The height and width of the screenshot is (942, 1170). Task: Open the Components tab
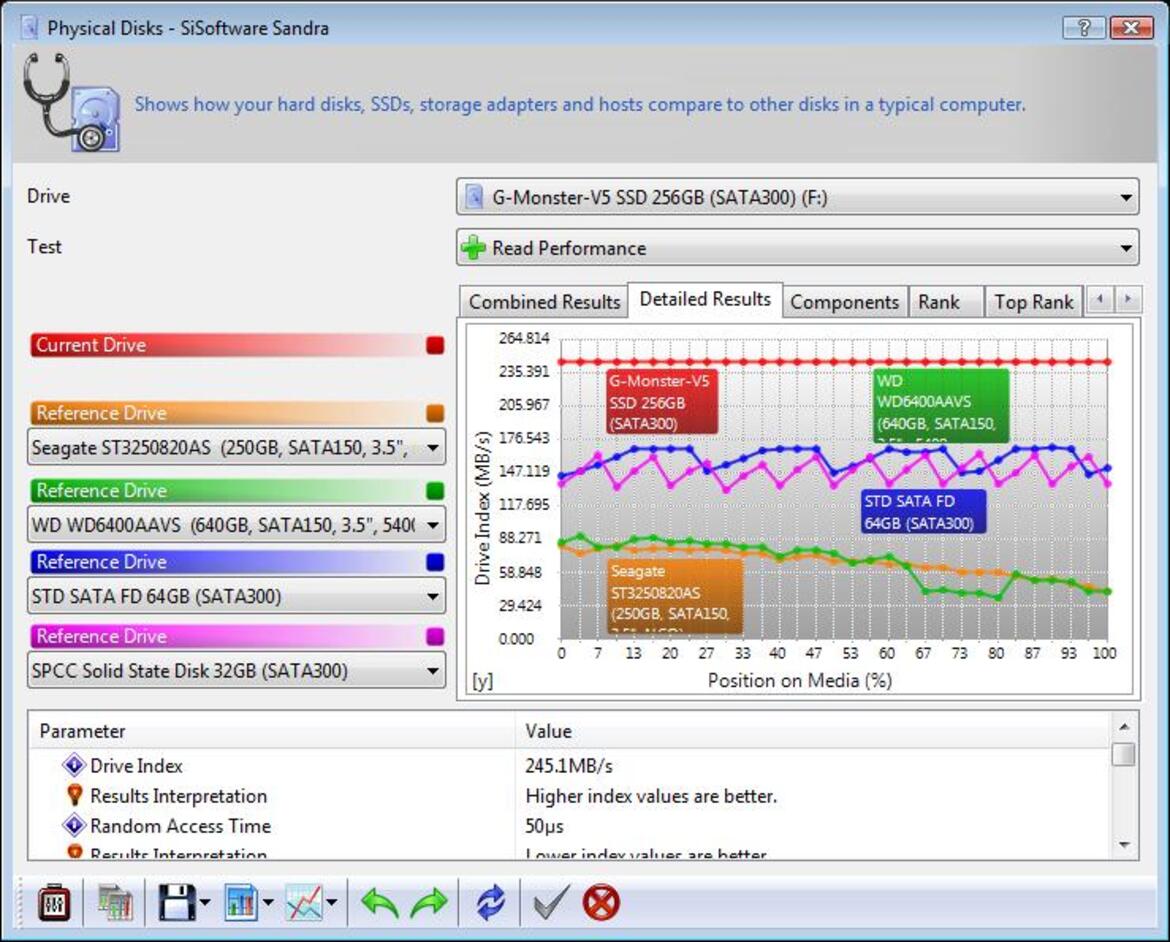[845, 302]
